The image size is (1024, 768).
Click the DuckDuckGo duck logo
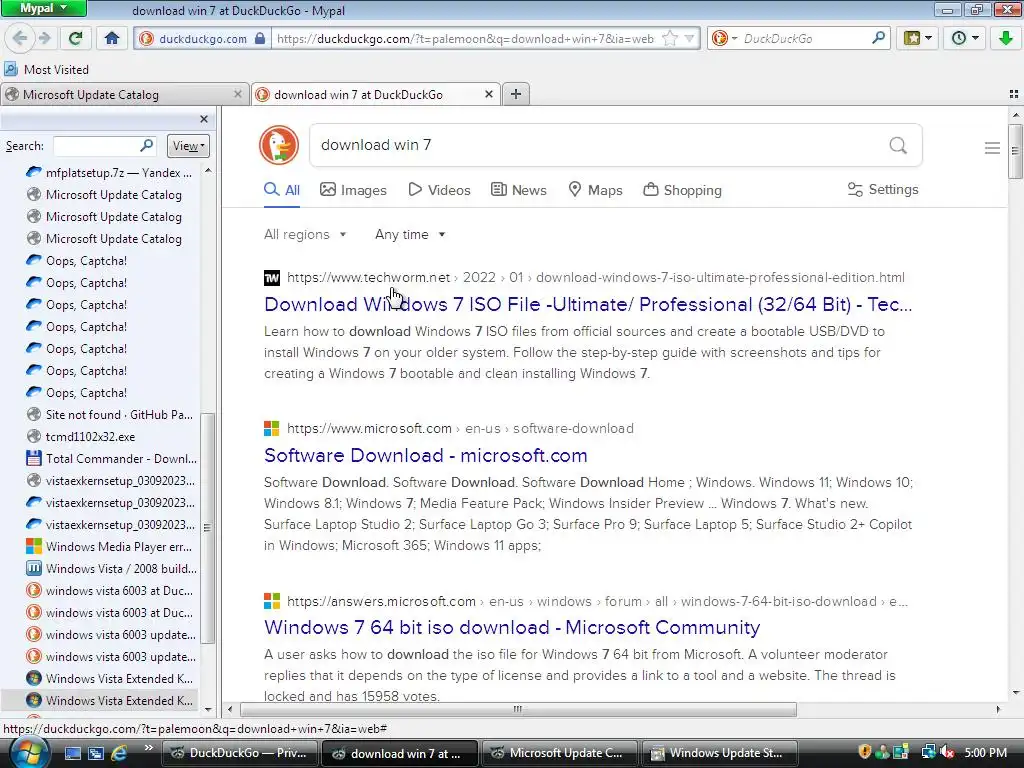click(x=279, y=145)
